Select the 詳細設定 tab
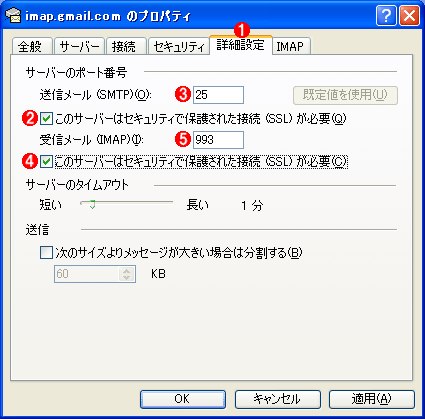 [241, 45]
